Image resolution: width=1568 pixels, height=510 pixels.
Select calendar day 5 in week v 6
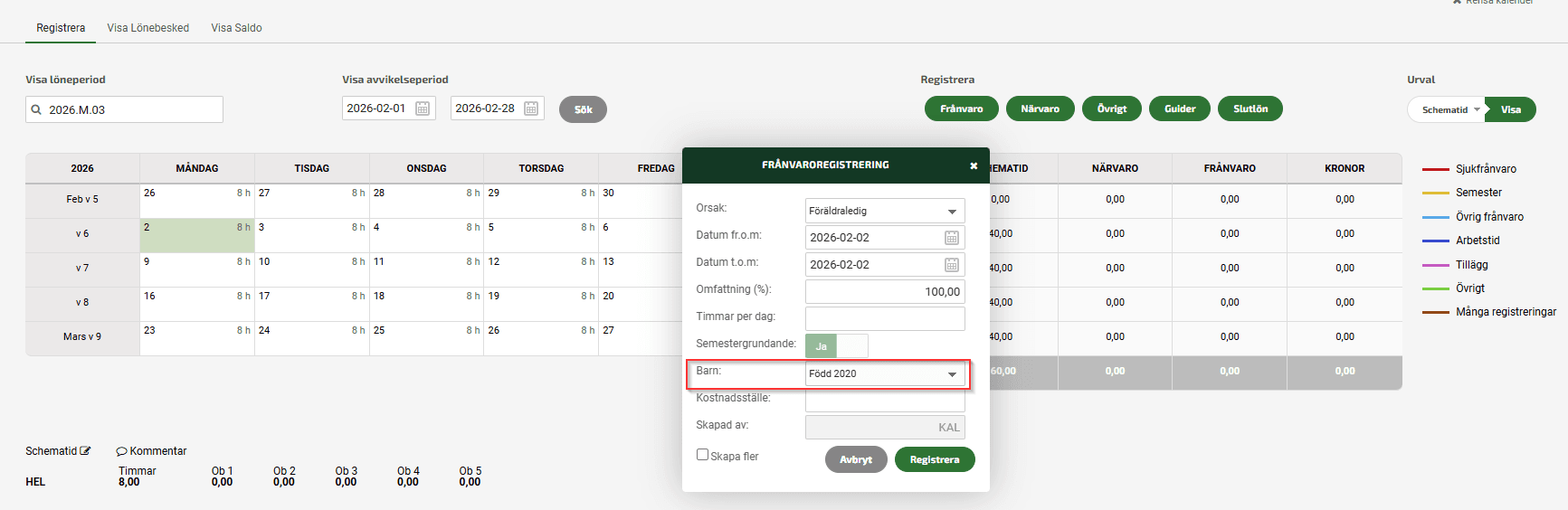(541, 235)
